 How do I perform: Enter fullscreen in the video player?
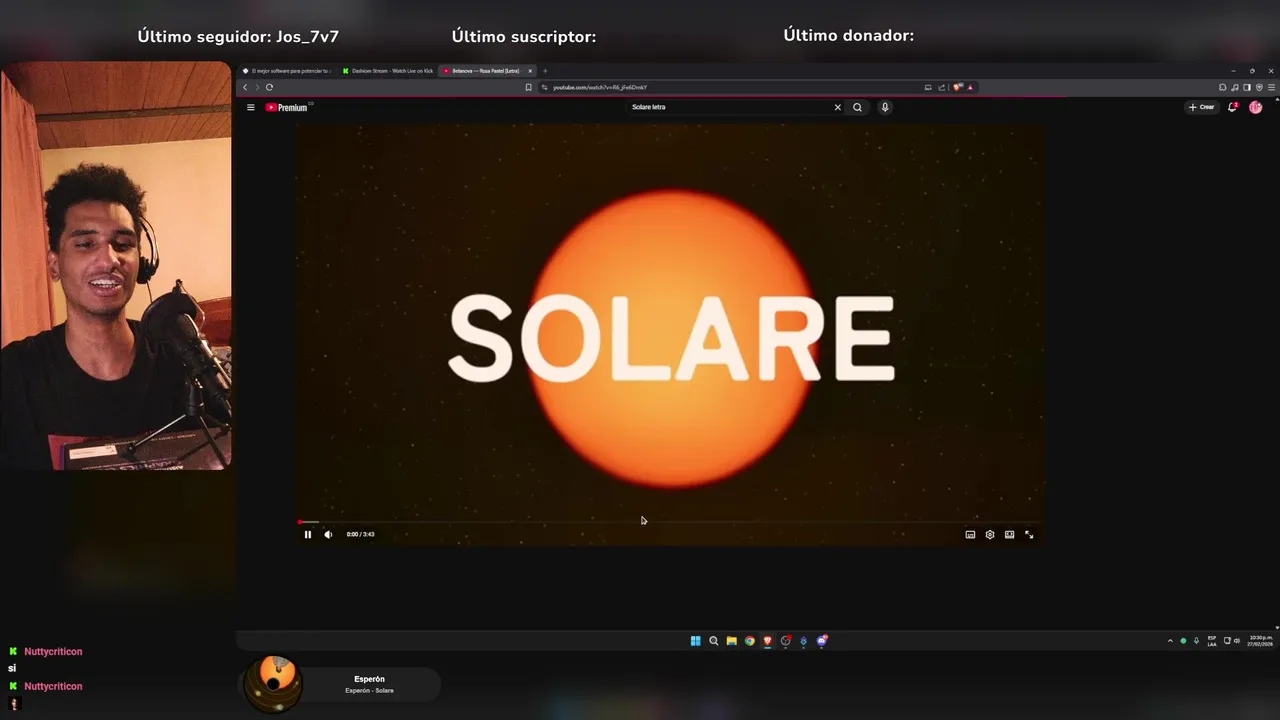(1029, 534)
